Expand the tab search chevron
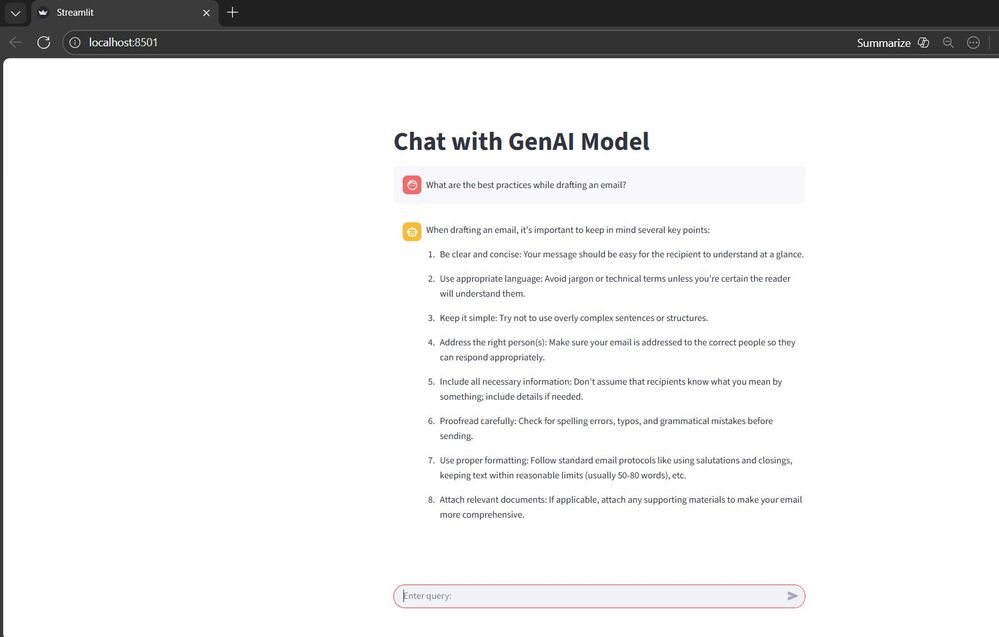Screen dimensions: 999x637 [x=15, y=13]
